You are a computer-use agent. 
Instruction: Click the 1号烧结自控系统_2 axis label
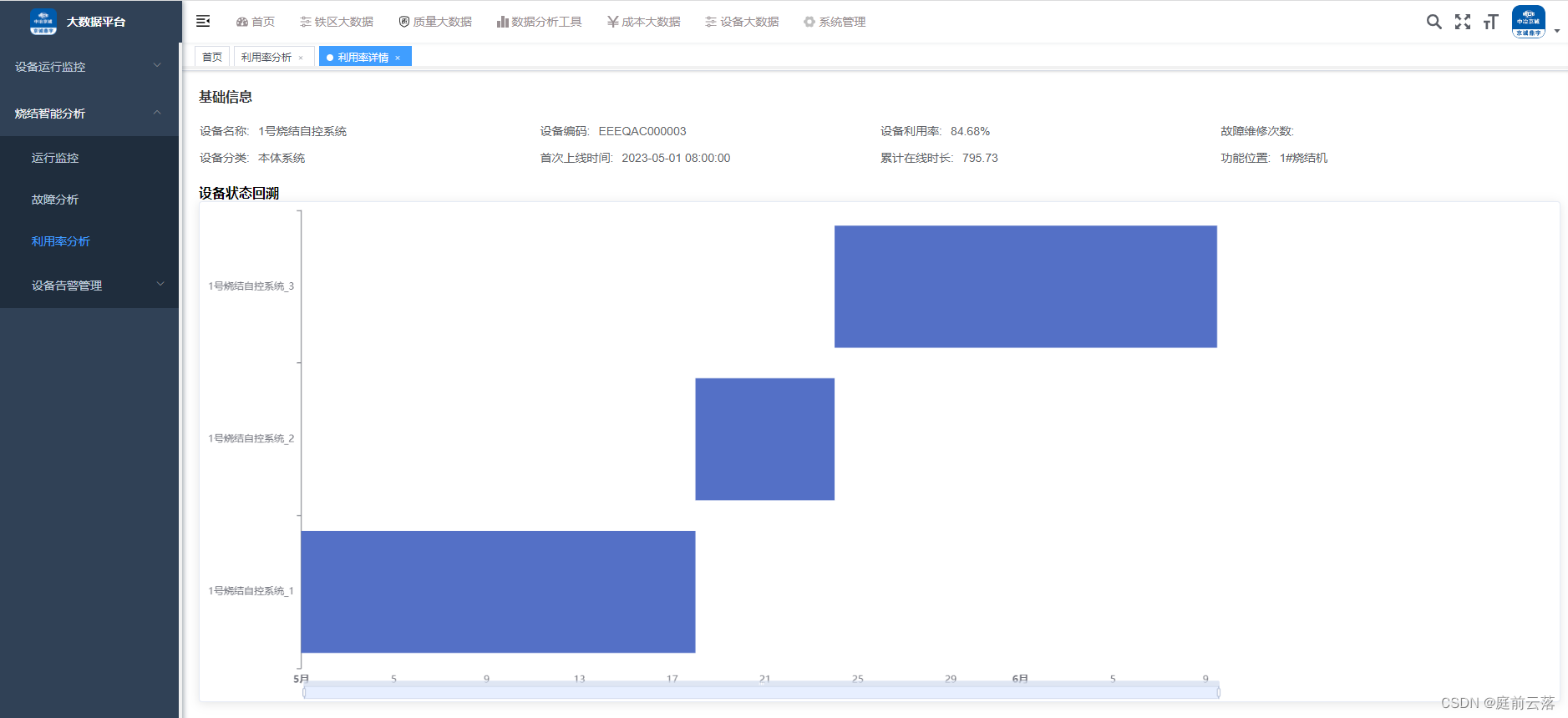(x=251, y=438)
